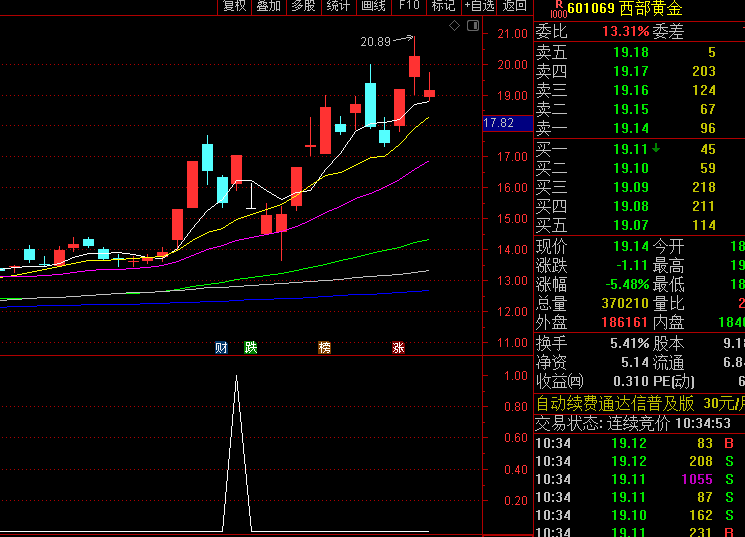Click 净资 value 5.14

[635, 362]
